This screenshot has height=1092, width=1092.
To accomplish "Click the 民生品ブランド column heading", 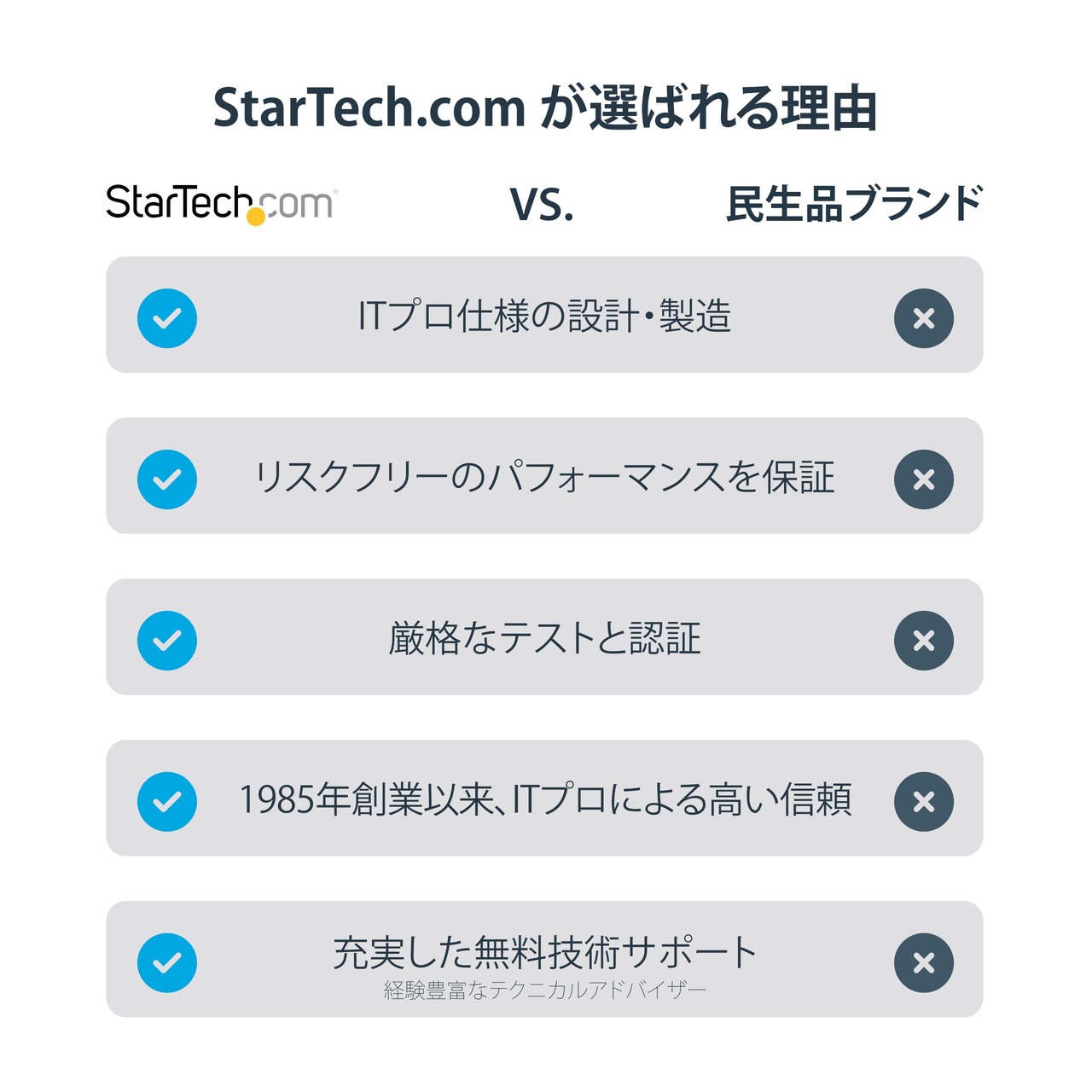I will [x=854, y=205].
